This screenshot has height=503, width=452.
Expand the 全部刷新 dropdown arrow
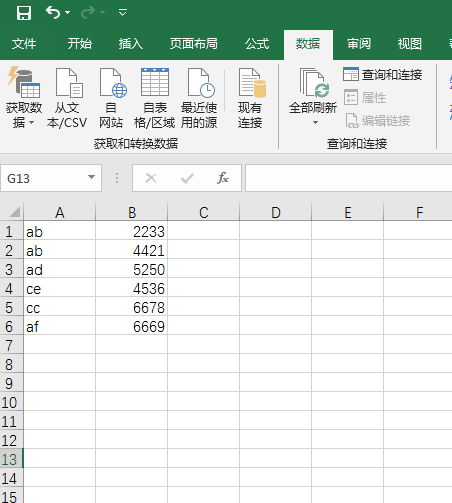coord(315,123)
